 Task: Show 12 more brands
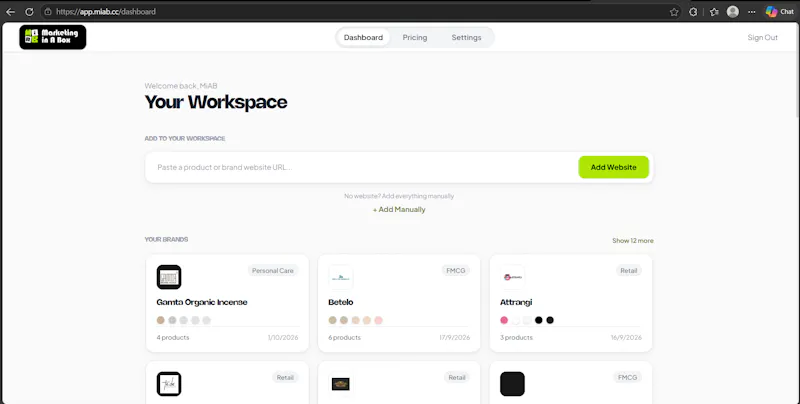pyautogui.click(x=633, y=240)
